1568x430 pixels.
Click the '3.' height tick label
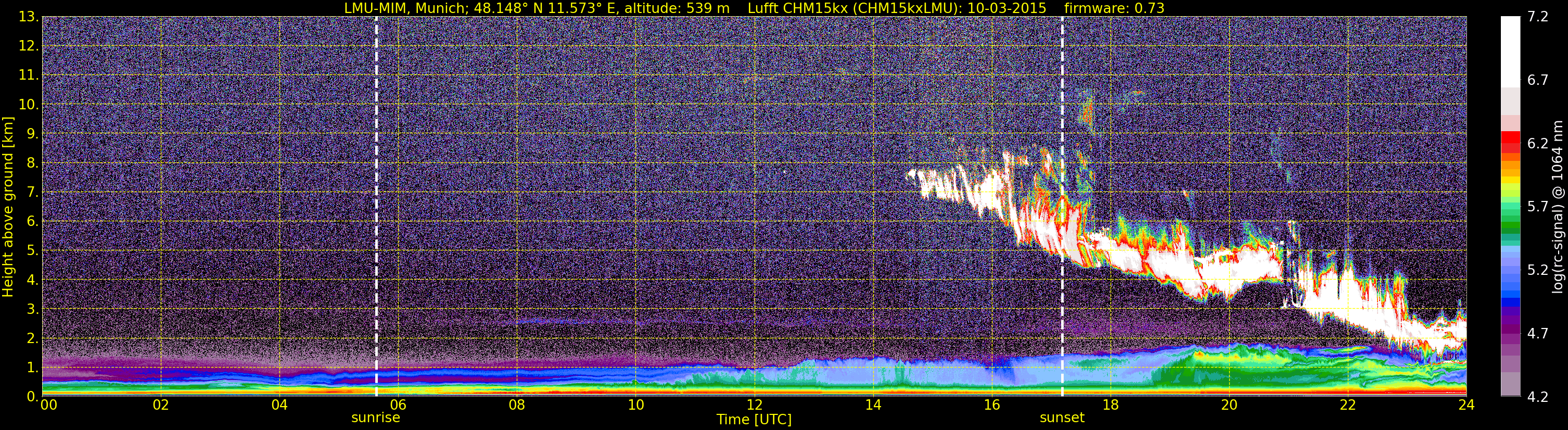click(x=33, y=309)
